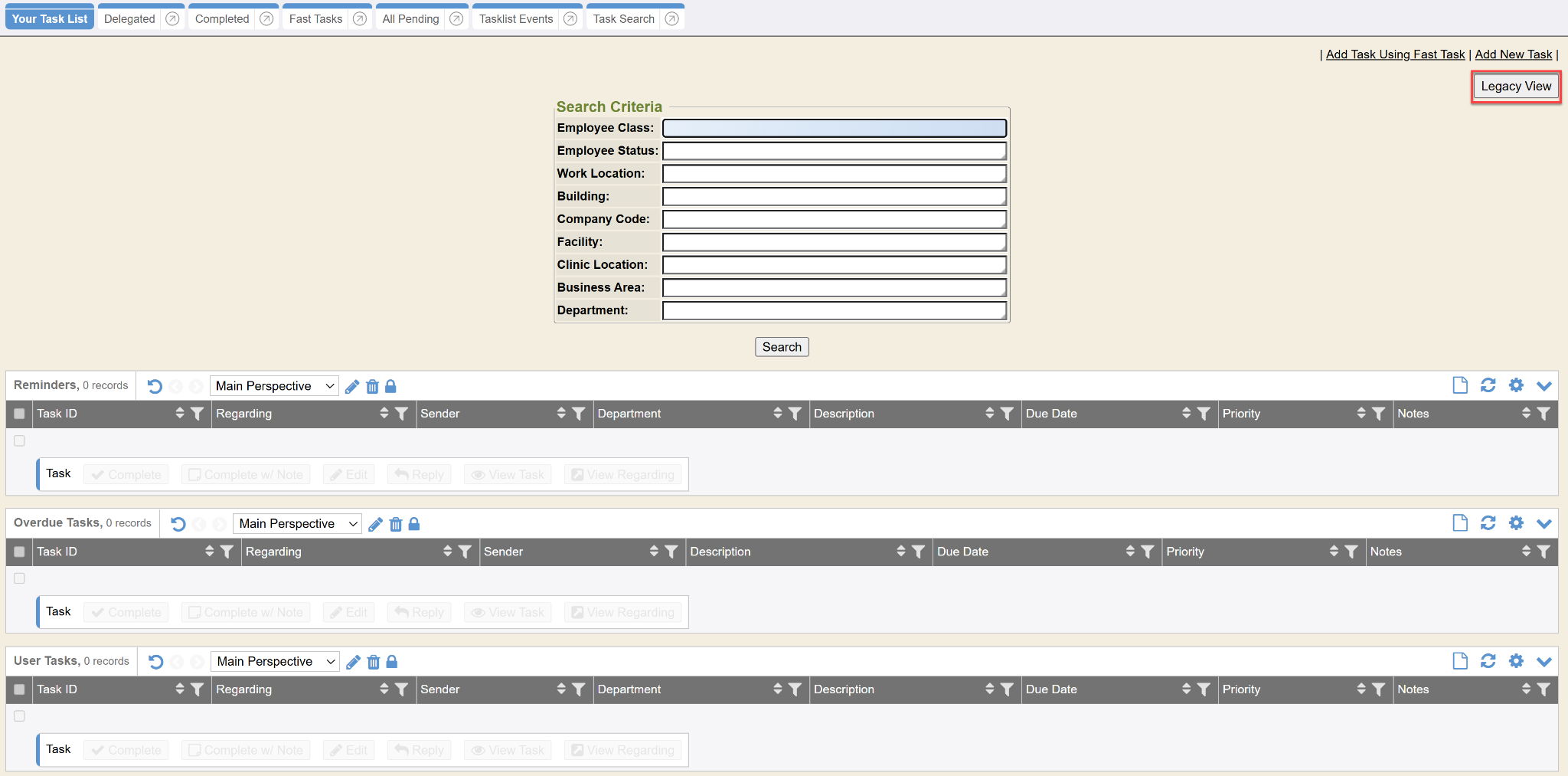
Task: Click the Work Location input field
Action: [834, 174]
